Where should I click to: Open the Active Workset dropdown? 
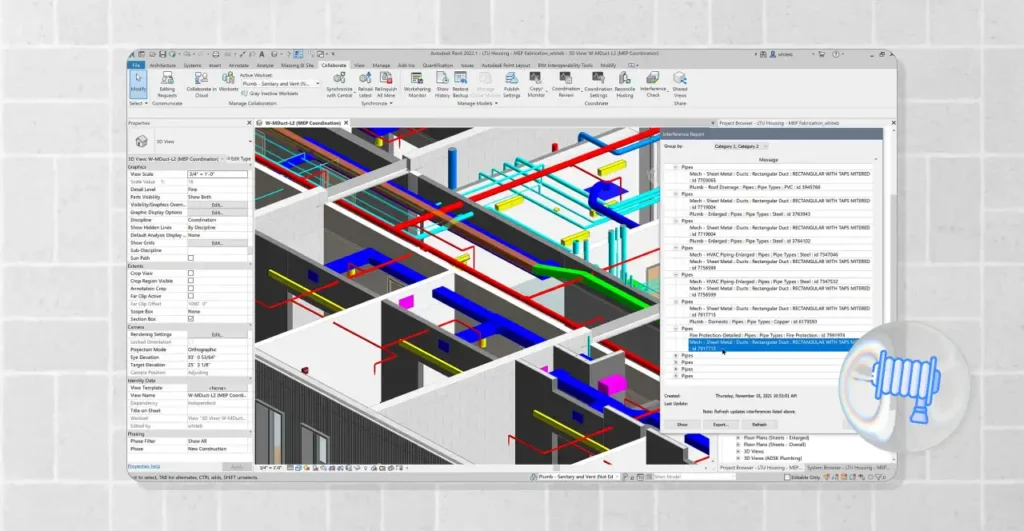click(x=281, y=84)
